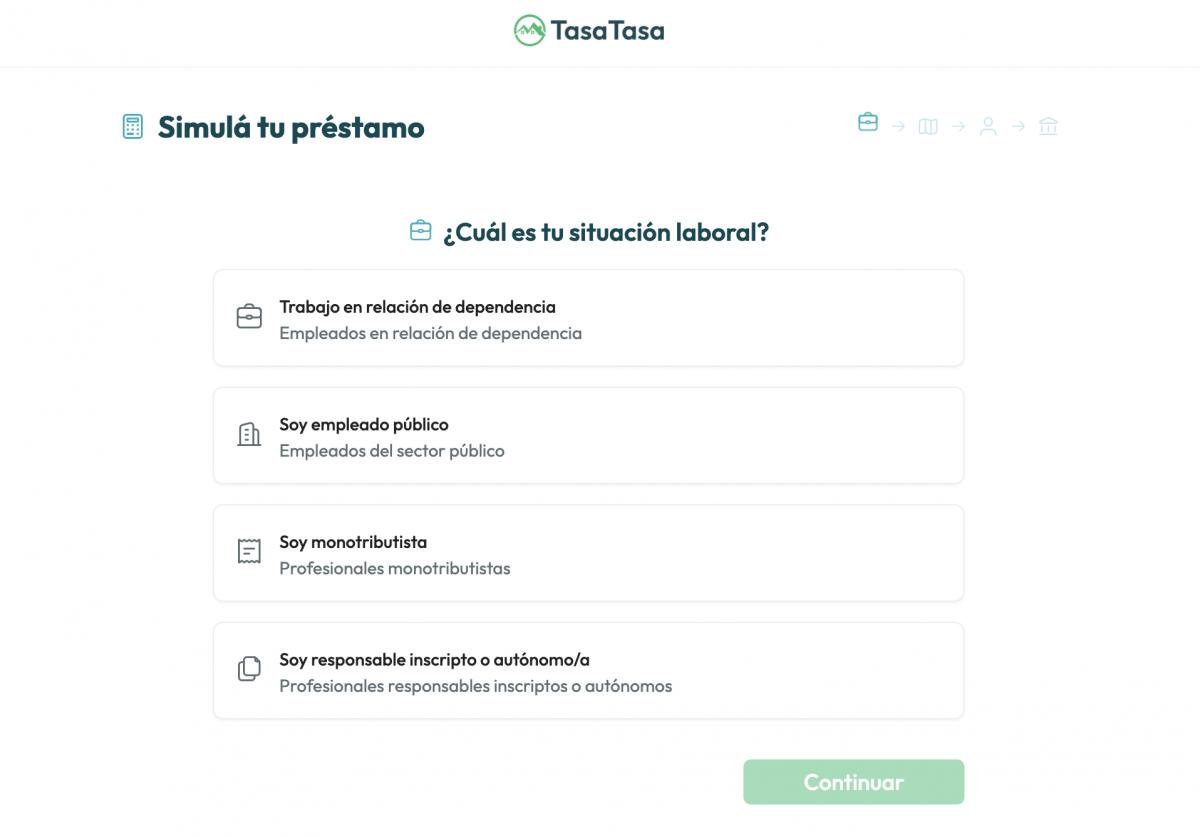Image resolution: width=1200 pixels, height=837 pixels.
Task: Select 'Soy responsable inscripto o autónomo/a'
Action: tap(587, 669)
